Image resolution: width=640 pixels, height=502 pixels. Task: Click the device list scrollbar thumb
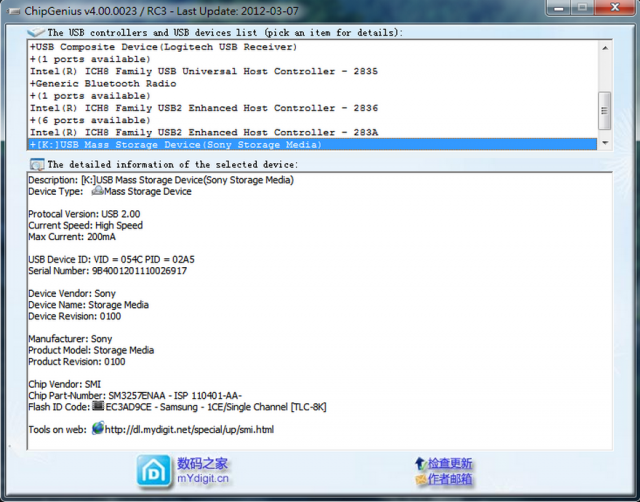pyautogui.click(x=605, y=111)
